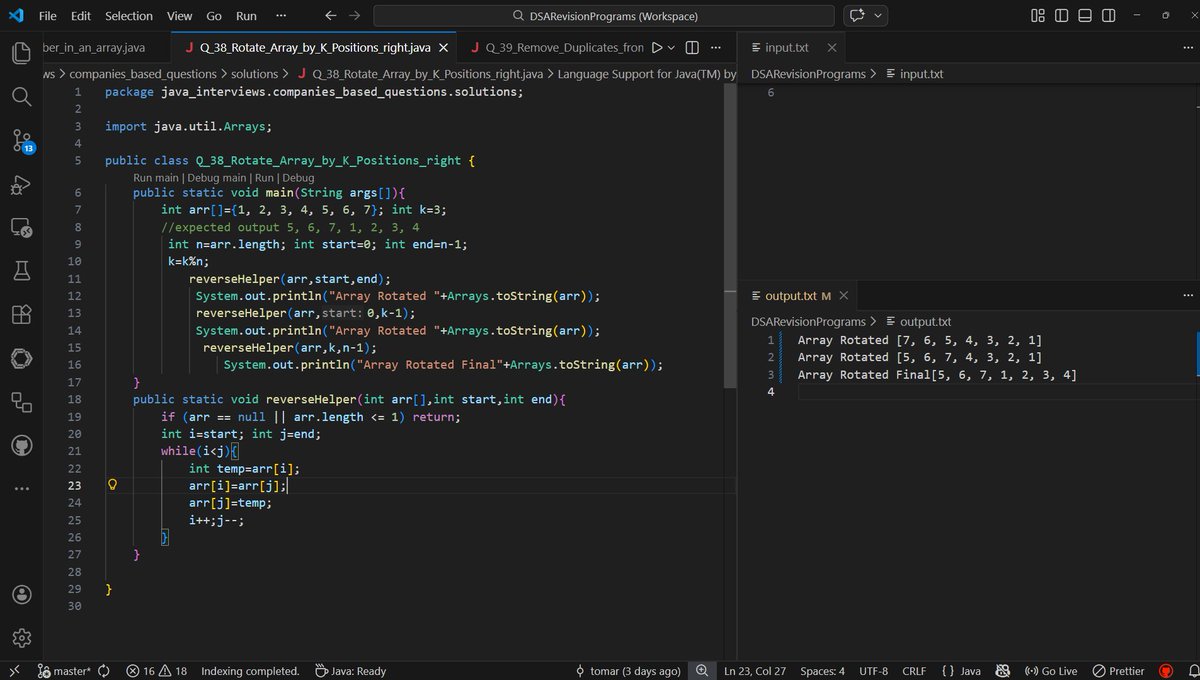Open the Search view in activity bar
1200x680 pixels.
click(22, 96)
